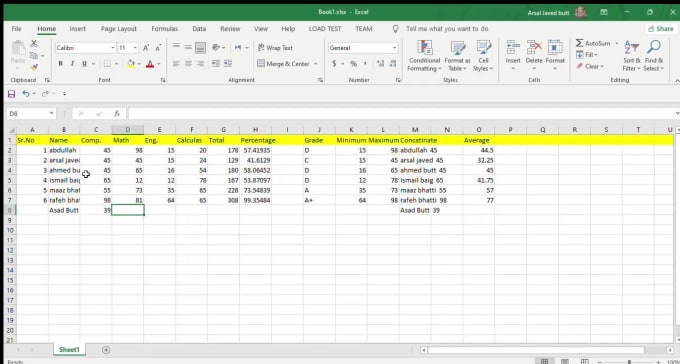Switch to the Review tab
This screenshot has width=680, height=364.
point(230,29)
